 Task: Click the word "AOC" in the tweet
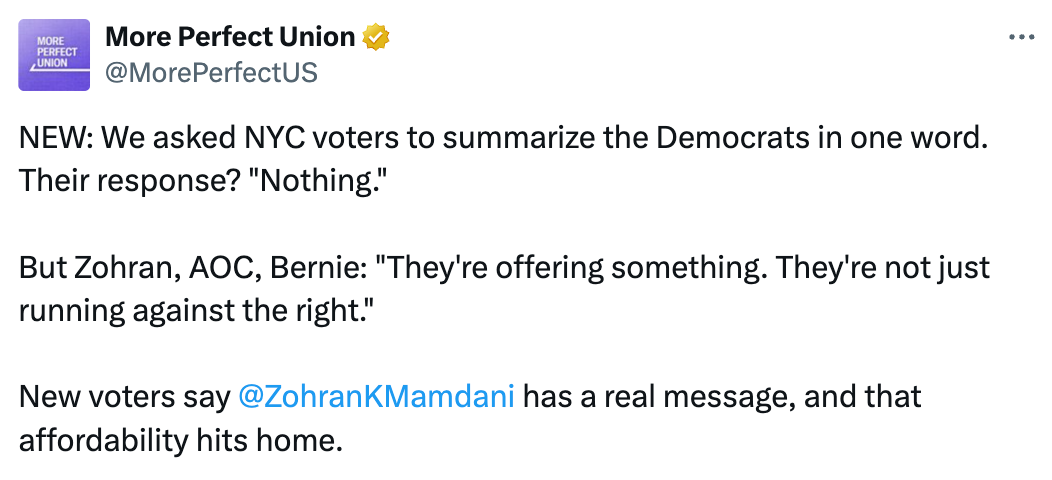215,267
